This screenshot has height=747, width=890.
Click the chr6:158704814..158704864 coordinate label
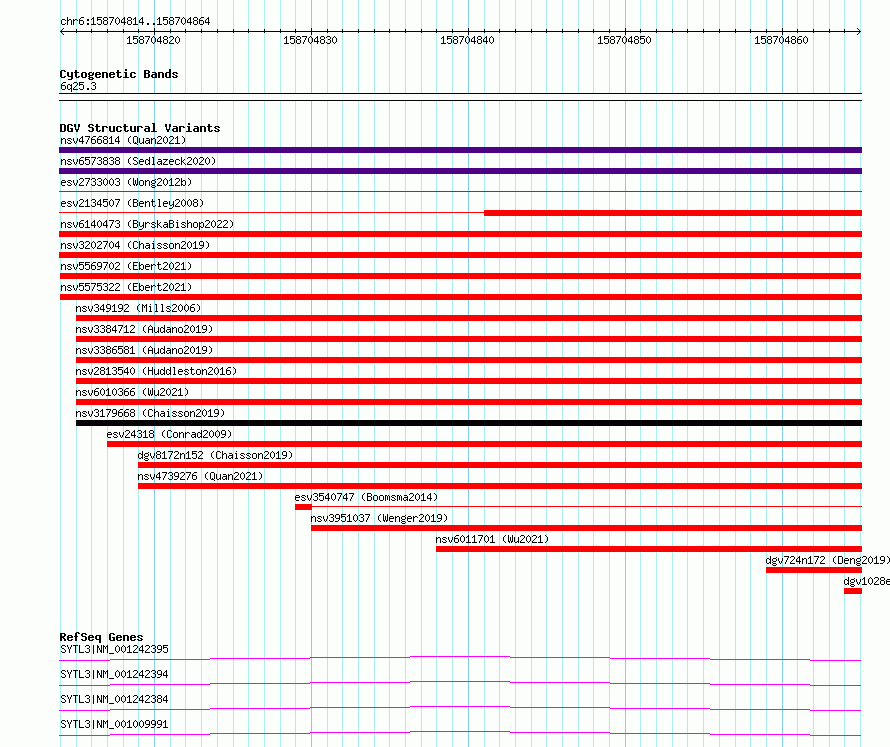(x=135, y=22)
